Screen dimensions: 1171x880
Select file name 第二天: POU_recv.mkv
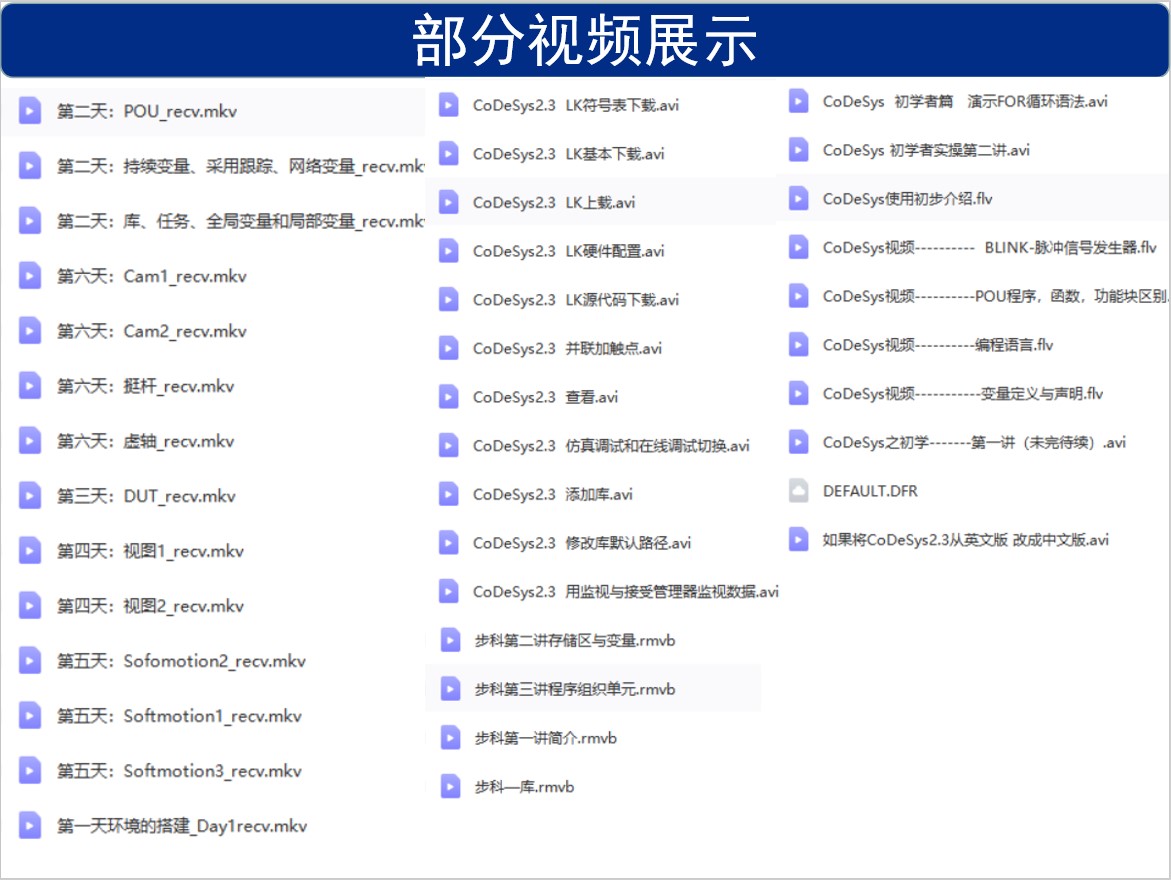tap(147, 111)
